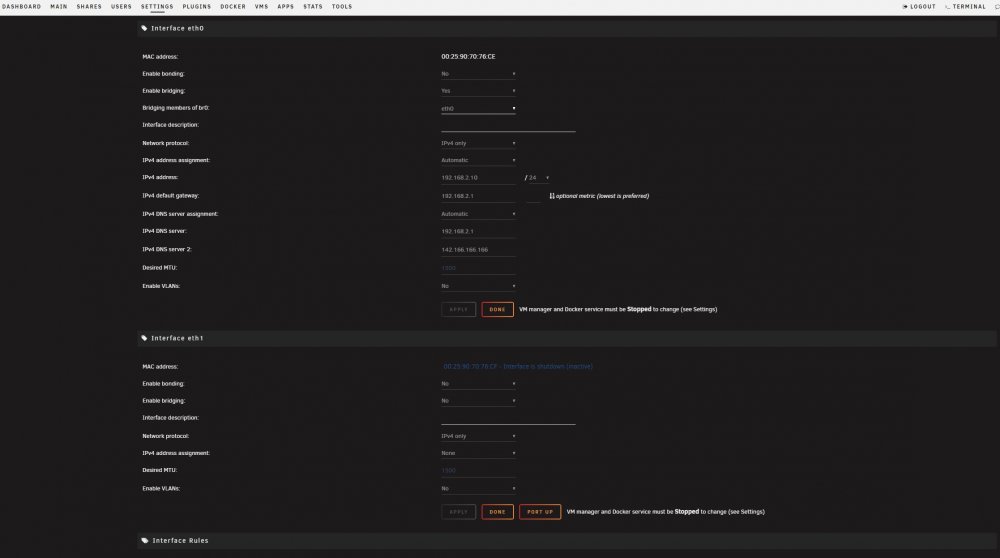The height and width of the screenshot is (558, 1000).
Task: Switch to the Users tab
Action: coord(121,6)
